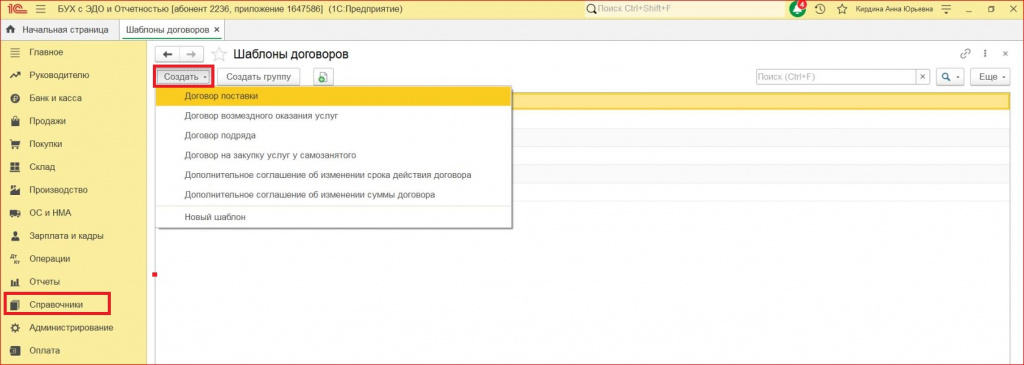This screenshot has width=1024, height=365.
Task: Open favorites star icon in title bar
Action: (842, 9)
